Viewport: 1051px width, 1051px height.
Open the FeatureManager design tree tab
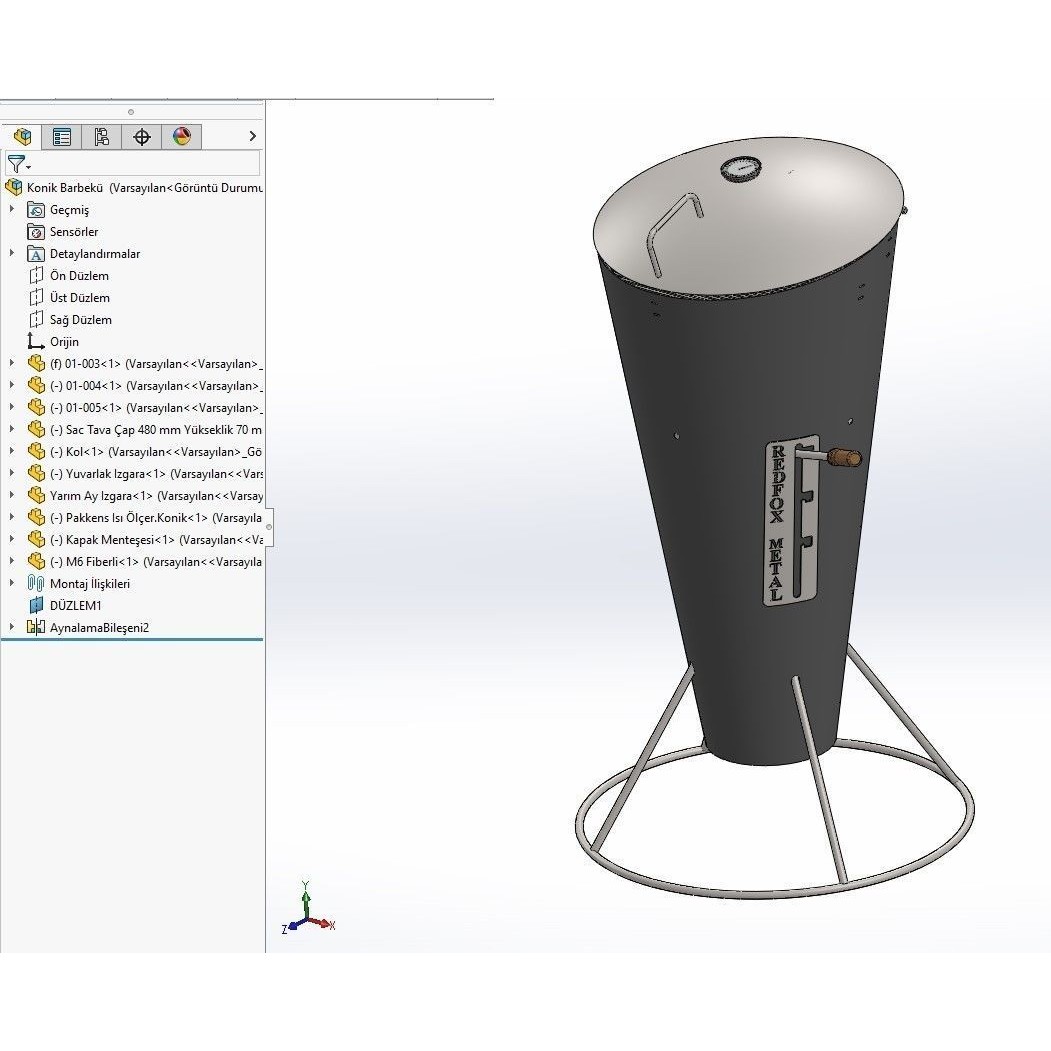coord(22,137)
